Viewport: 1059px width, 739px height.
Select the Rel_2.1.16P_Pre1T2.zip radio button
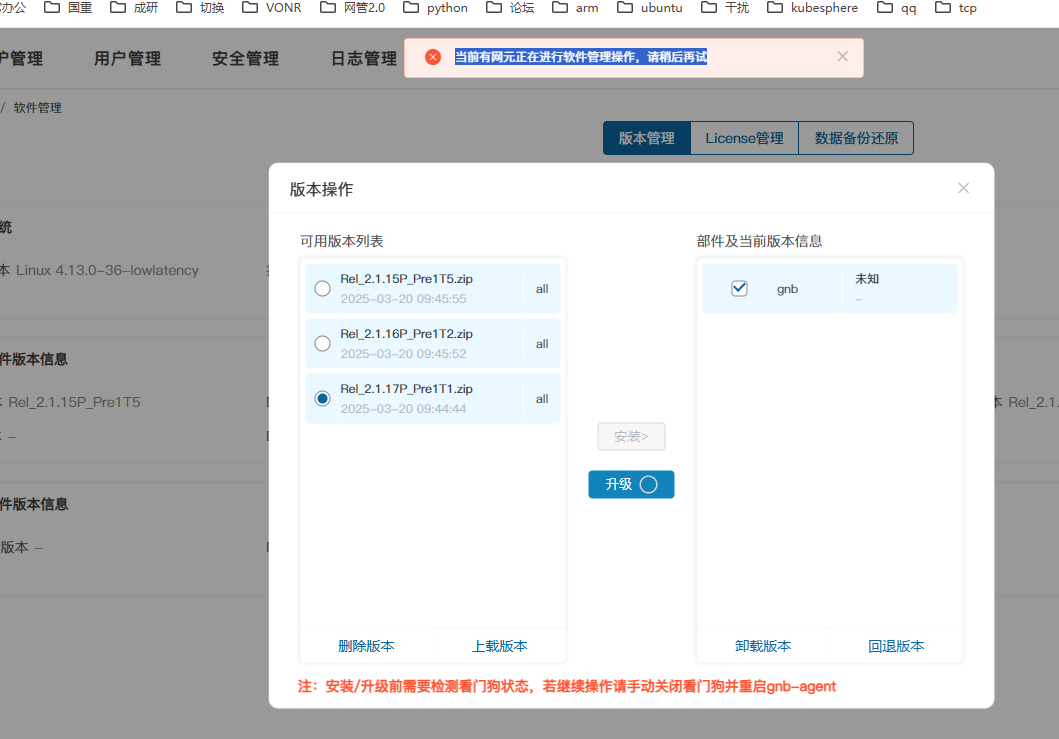322,344
